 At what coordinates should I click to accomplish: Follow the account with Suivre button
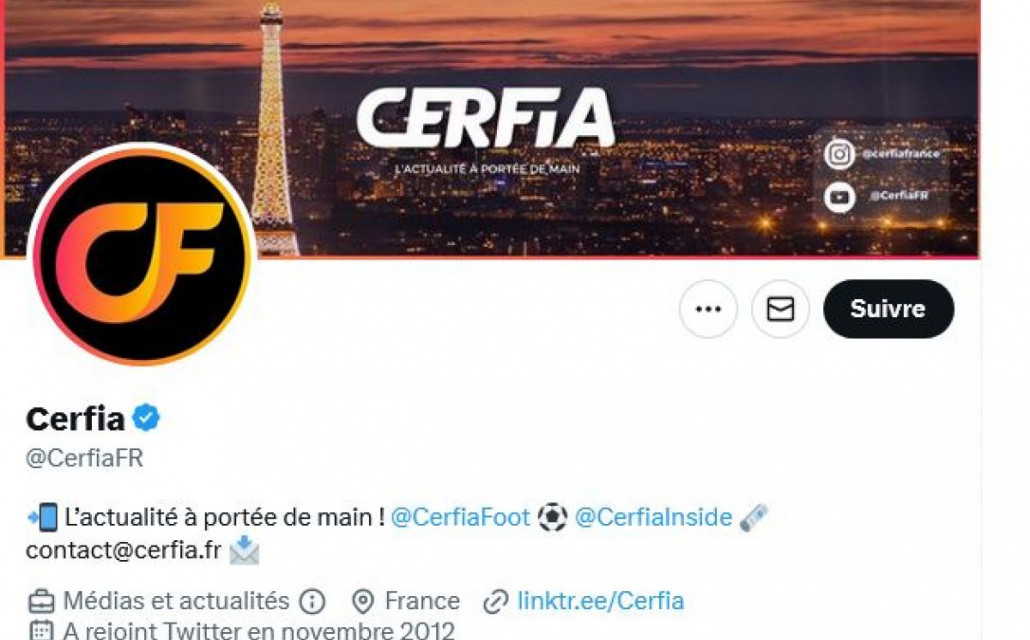tap(888, 309)
